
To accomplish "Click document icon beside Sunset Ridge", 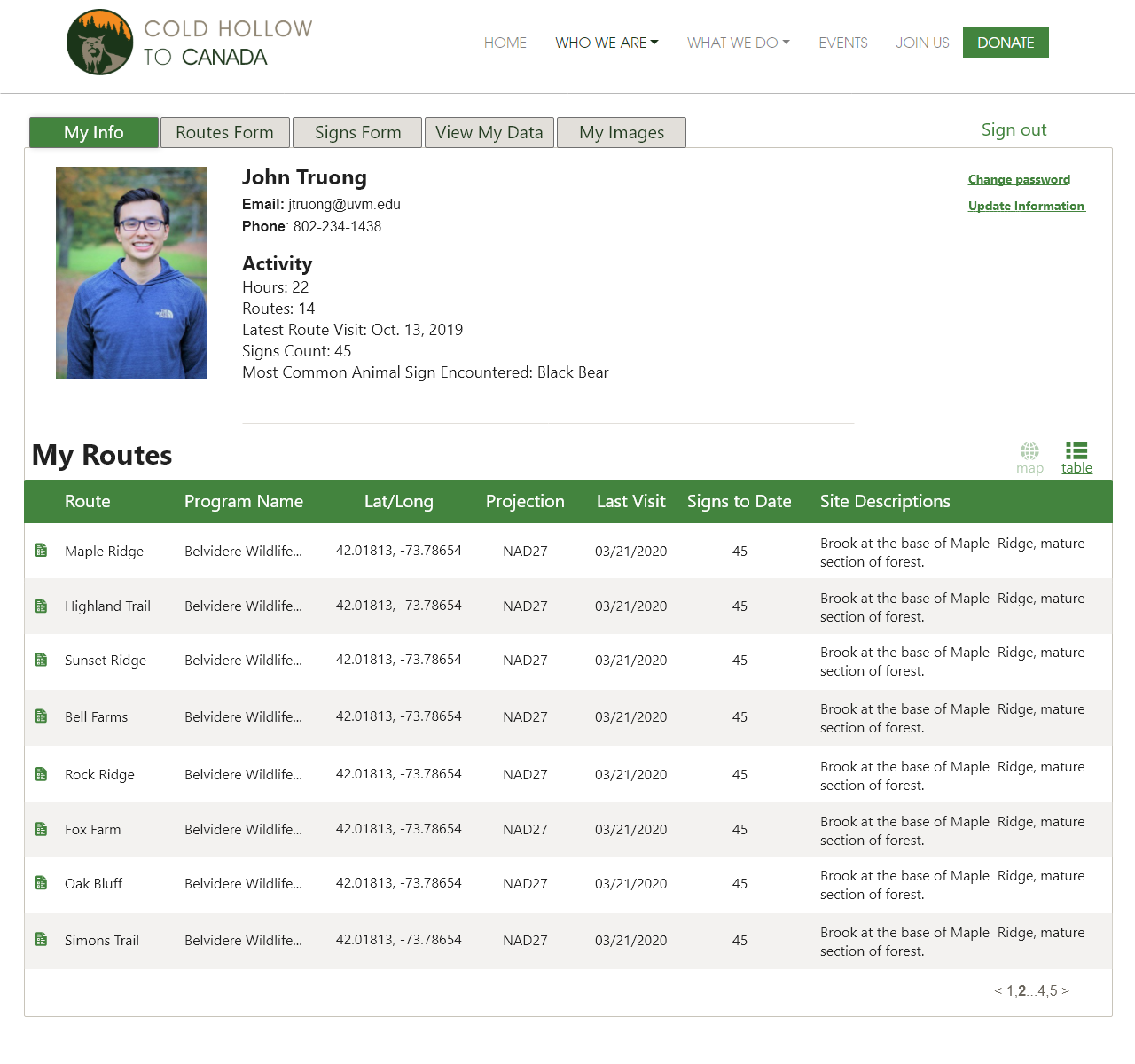I will pyautogui.click(x=41, y=660).
